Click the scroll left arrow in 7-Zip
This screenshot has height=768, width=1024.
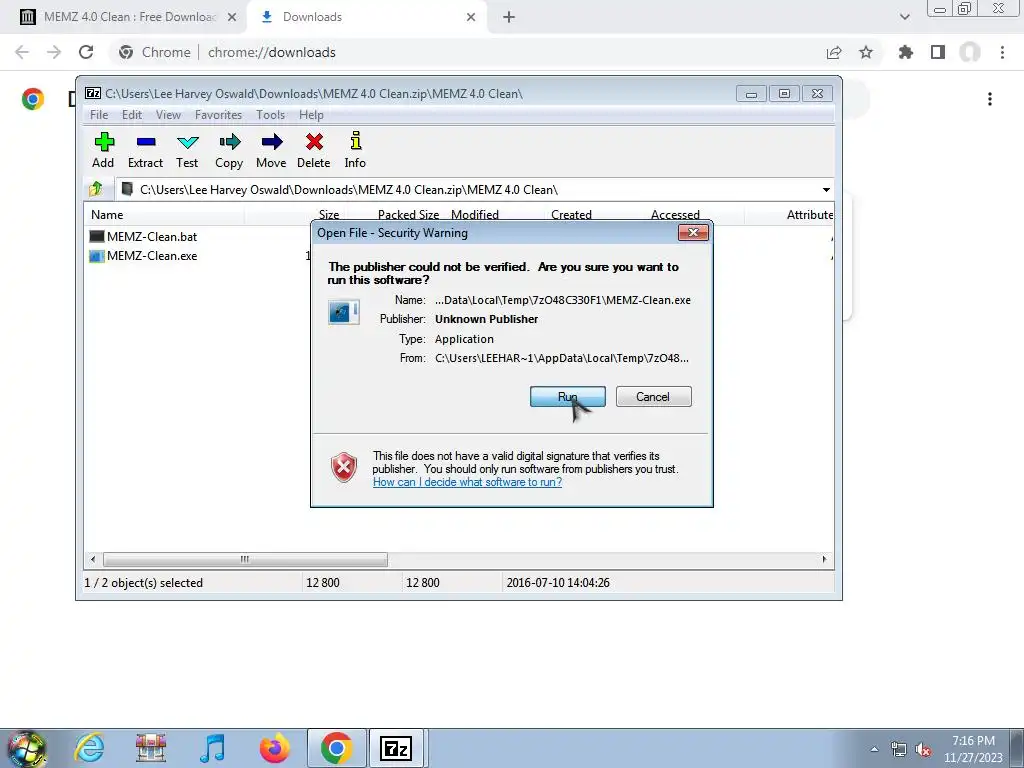[x=93, y=560]
